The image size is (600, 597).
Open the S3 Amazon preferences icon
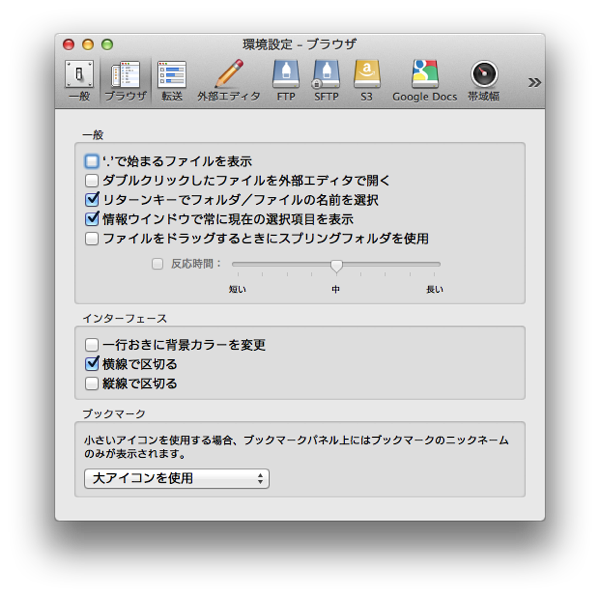tap(367, 81)
